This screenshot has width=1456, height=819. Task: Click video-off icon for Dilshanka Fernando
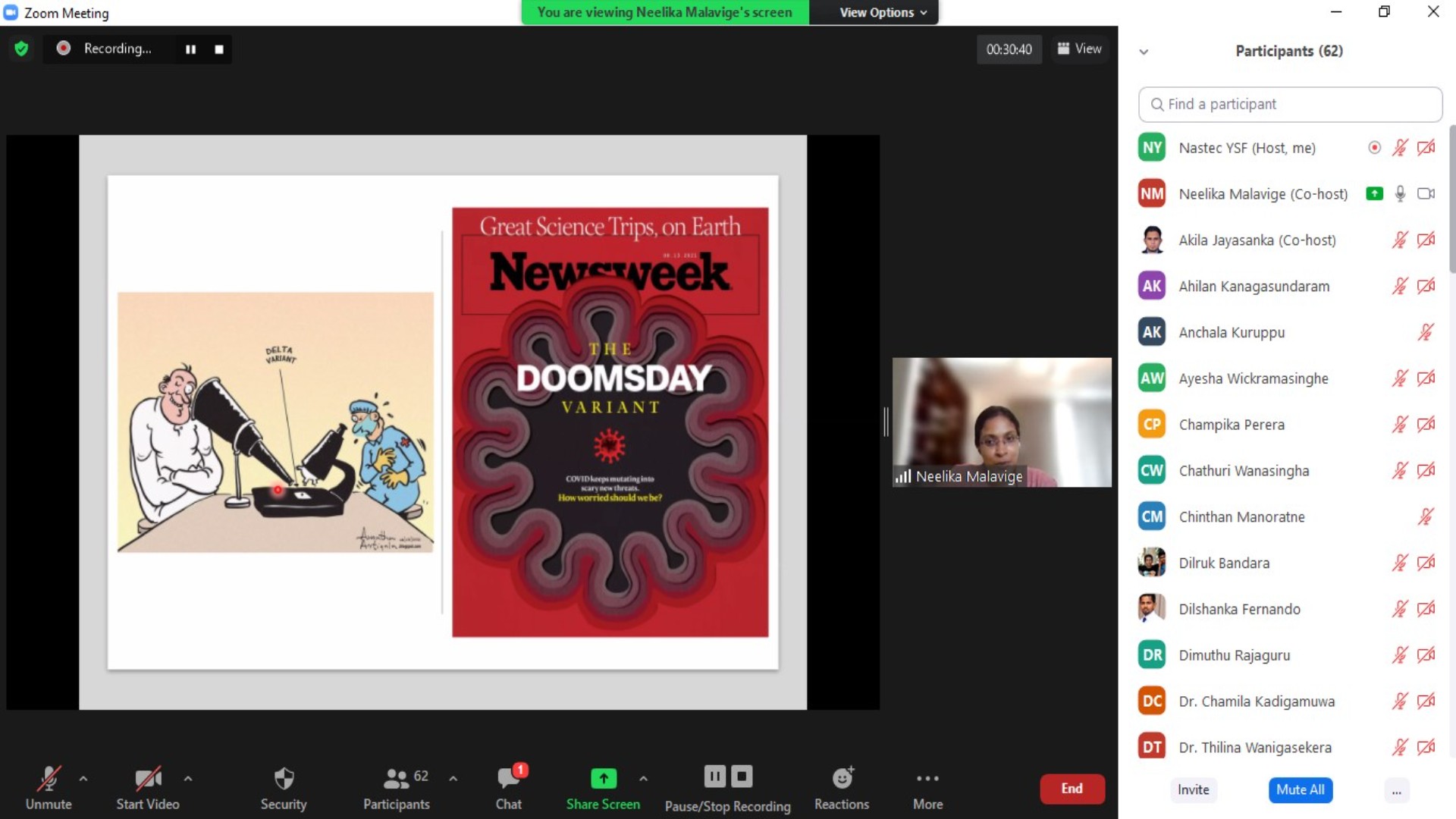[1426, 609]
